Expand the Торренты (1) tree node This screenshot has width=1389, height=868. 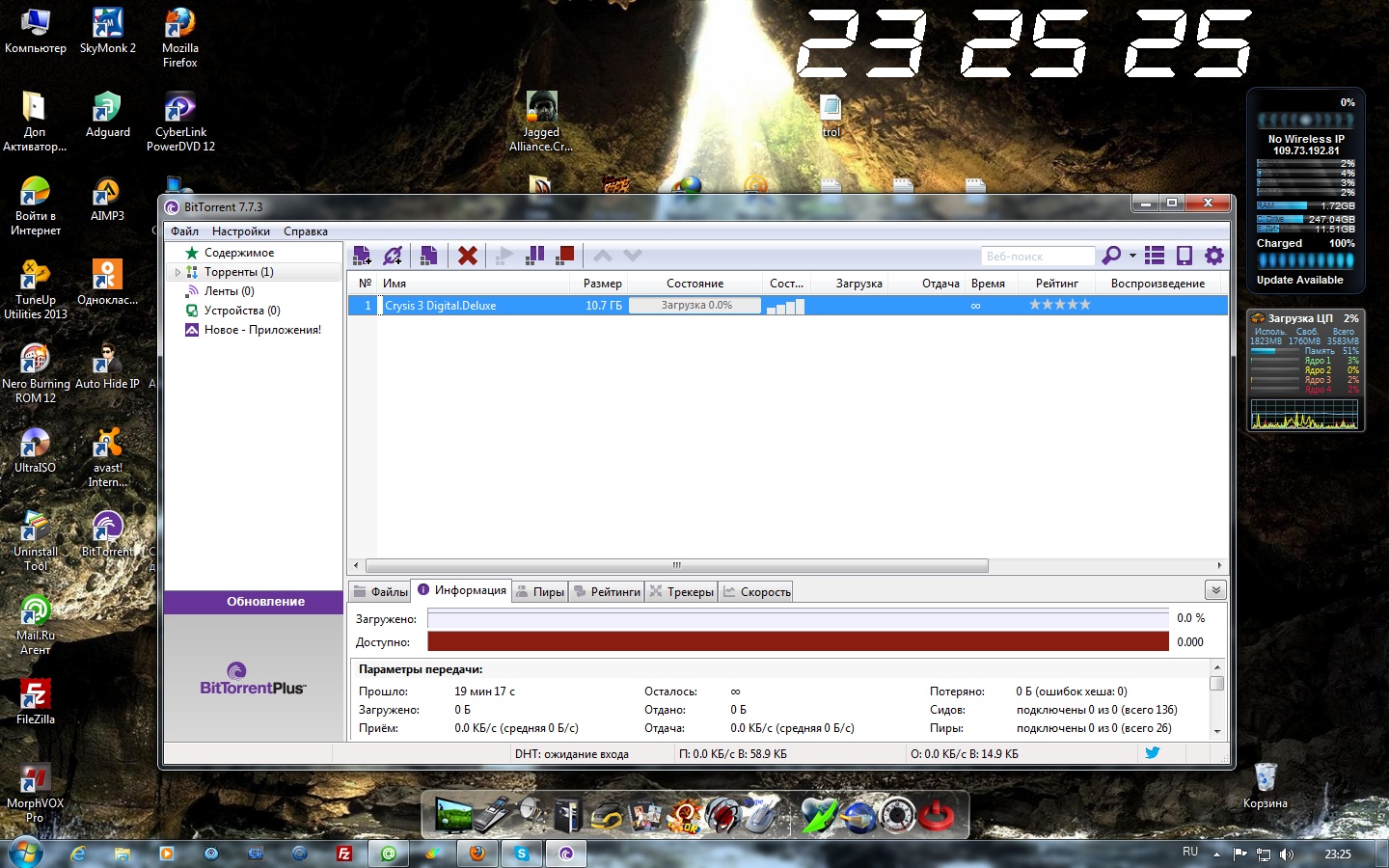(177, 272)
